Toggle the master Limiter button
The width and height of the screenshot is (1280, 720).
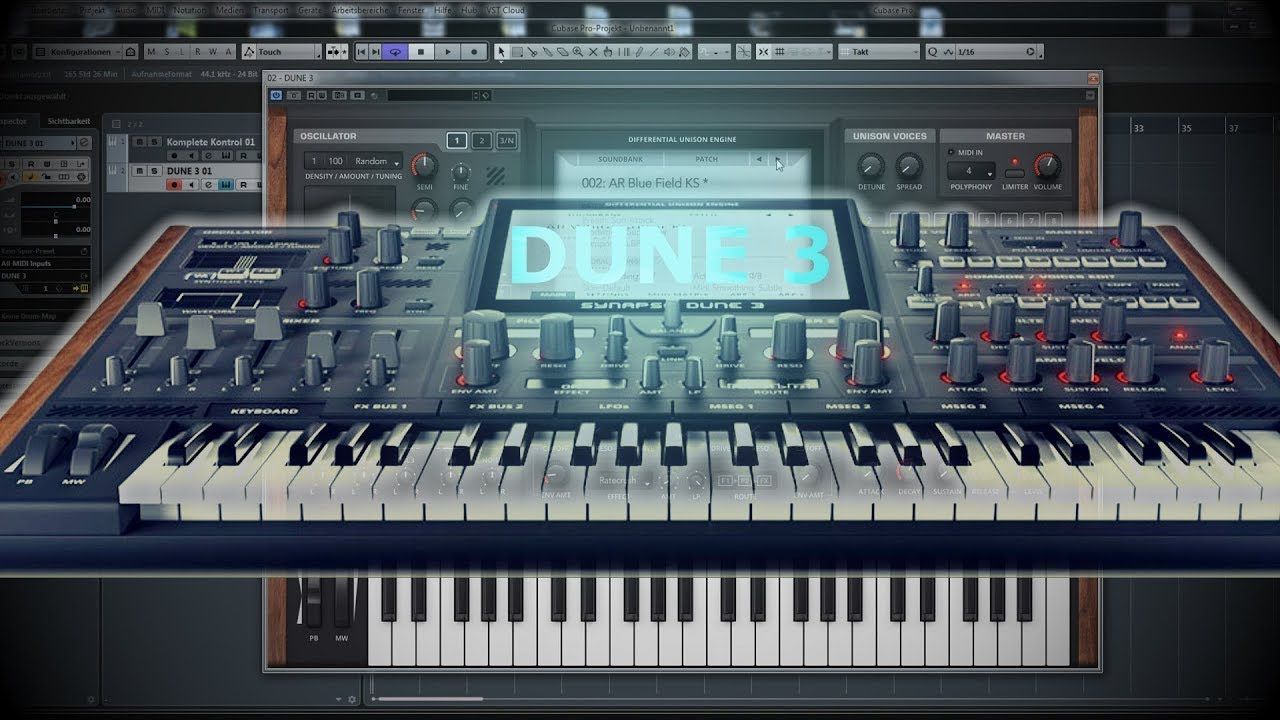point(1014,173)
